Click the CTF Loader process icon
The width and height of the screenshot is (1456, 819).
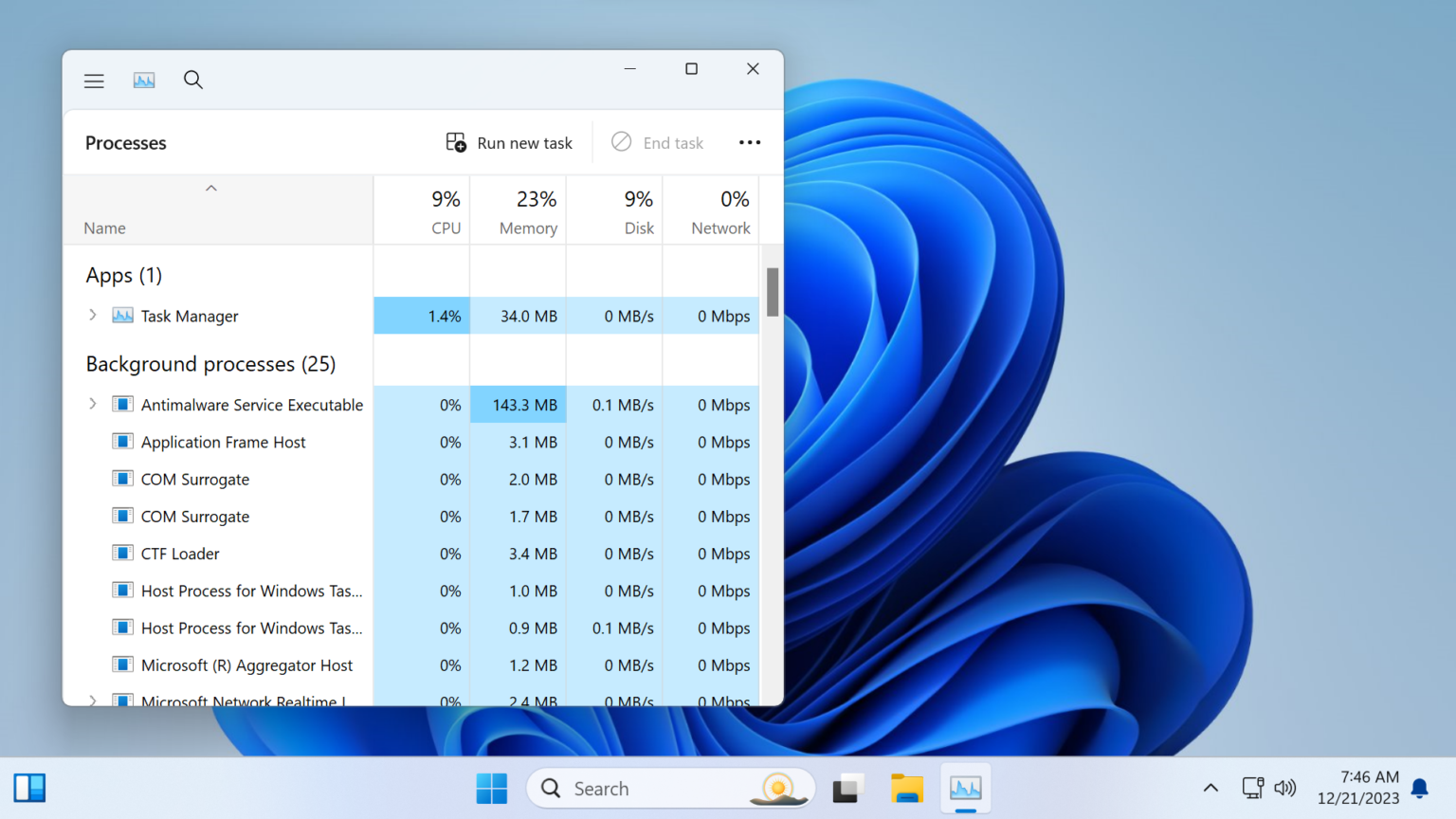point(123,553)
